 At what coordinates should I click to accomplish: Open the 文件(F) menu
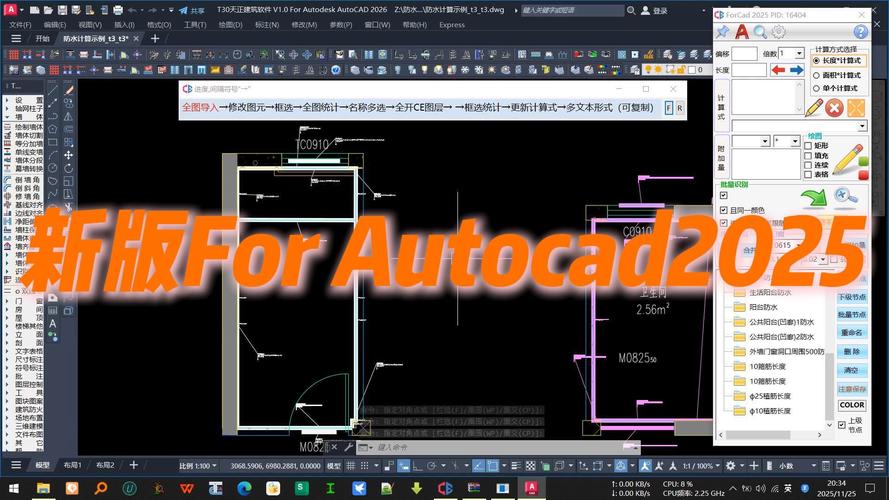coord(20,25)
